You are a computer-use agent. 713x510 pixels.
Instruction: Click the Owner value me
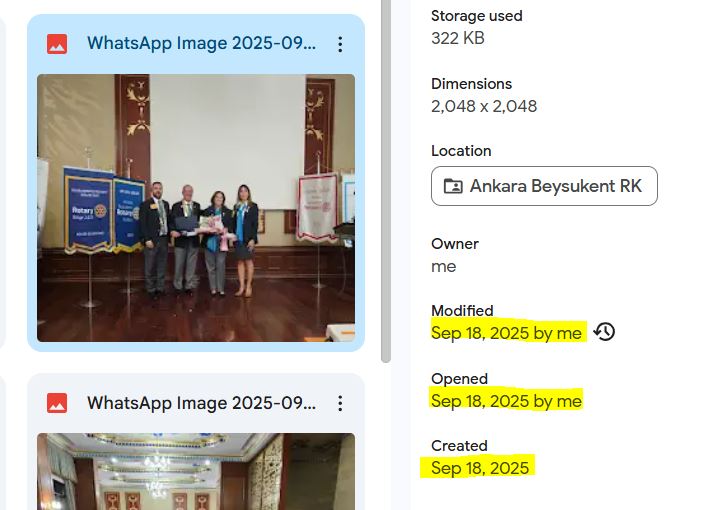tap(443, 266)
